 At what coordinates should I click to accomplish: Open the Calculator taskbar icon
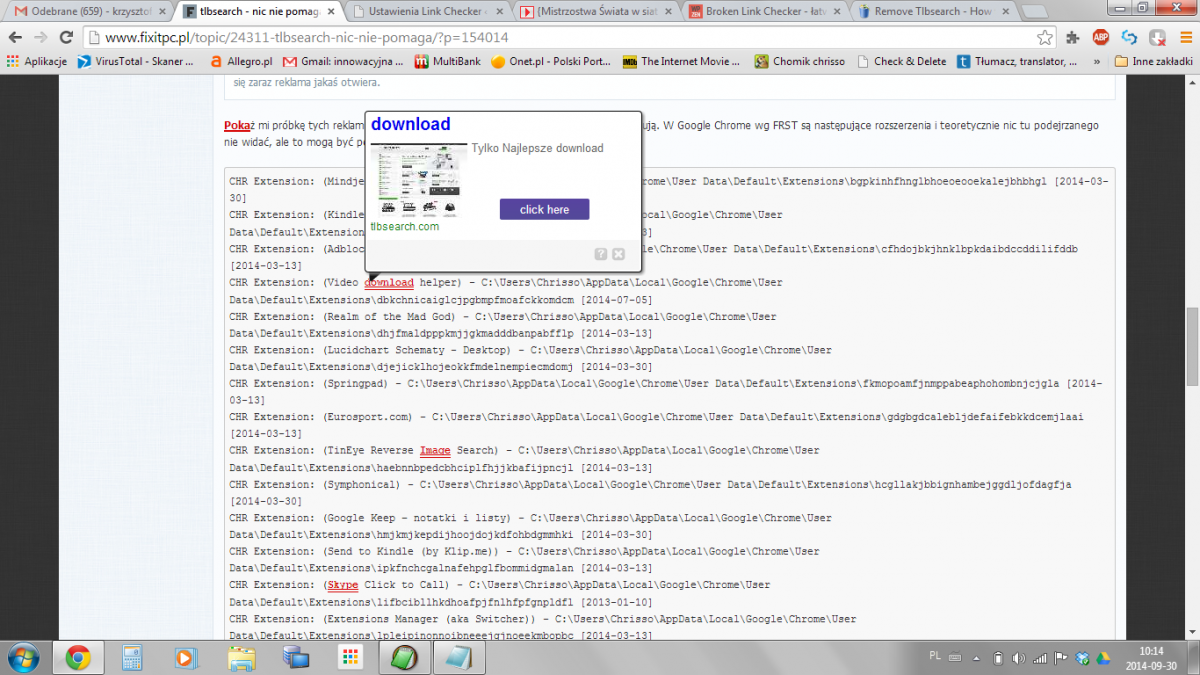(x=132, y=657)
